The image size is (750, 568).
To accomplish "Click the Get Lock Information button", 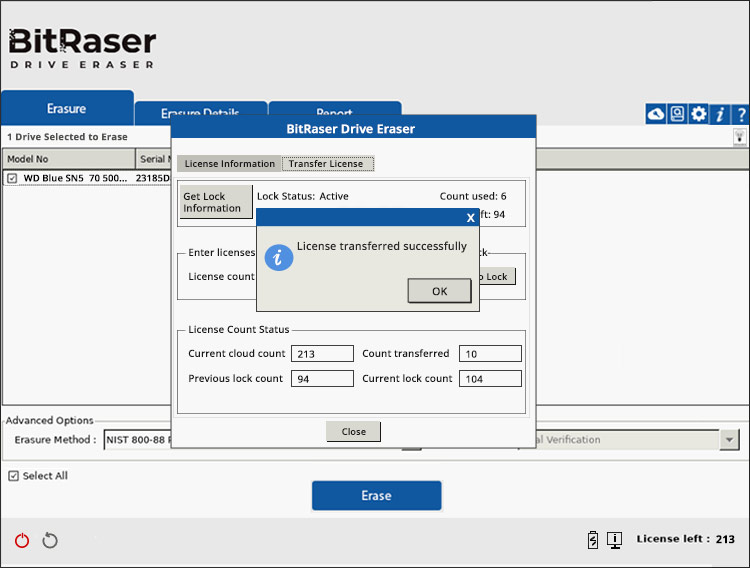I will point(215,202).
